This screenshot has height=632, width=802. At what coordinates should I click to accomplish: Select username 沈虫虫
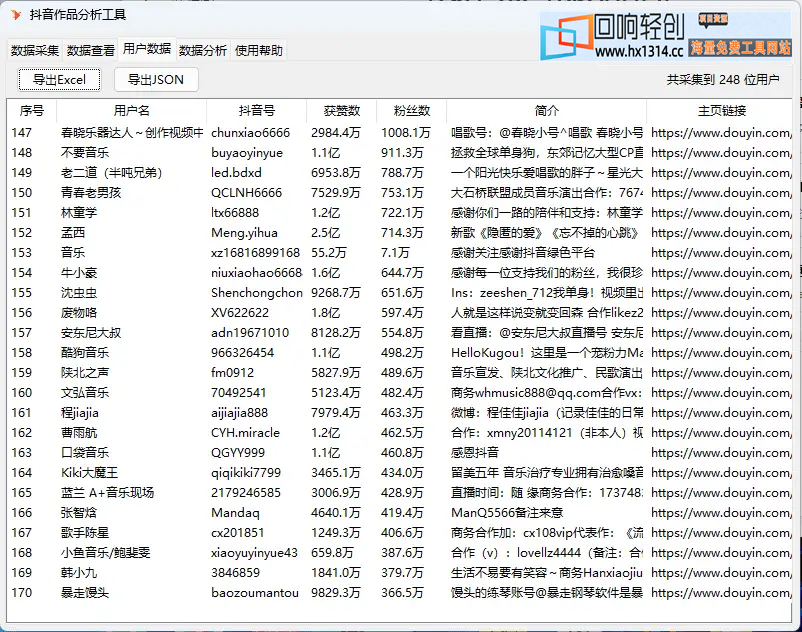coord(79,293)
